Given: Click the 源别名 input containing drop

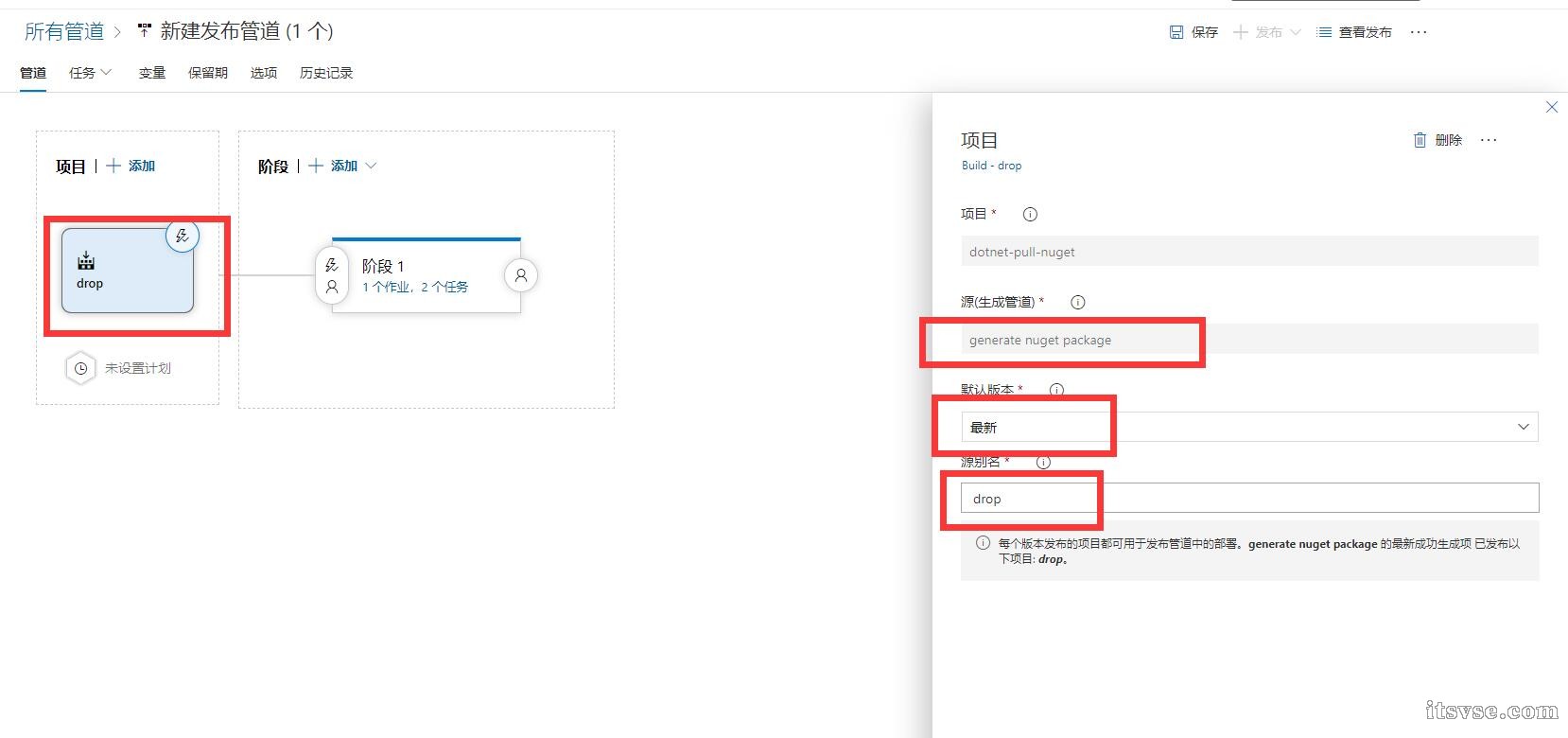Looking at the screenshot, I should pos(1249,499).
